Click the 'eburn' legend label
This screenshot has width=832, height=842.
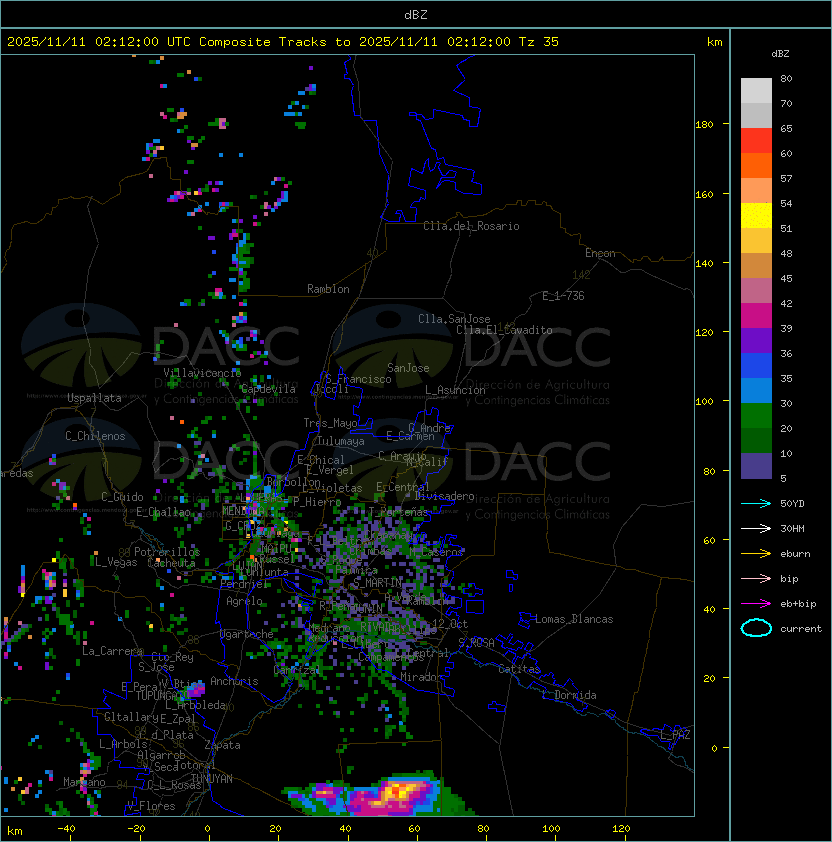[x=795, y=554]
